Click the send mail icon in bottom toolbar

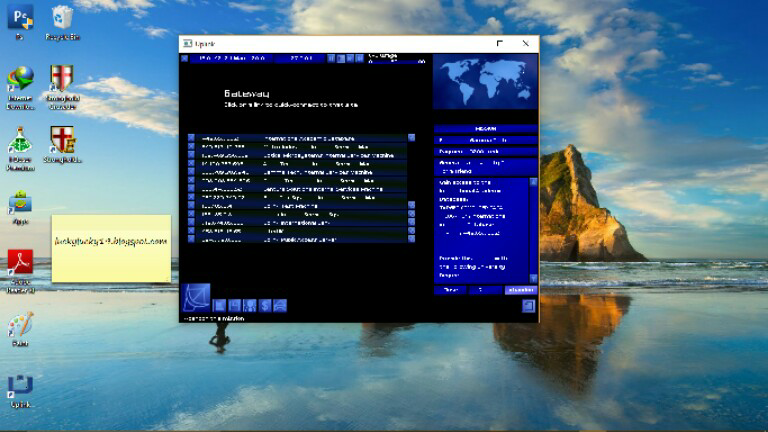coord(281,305)
